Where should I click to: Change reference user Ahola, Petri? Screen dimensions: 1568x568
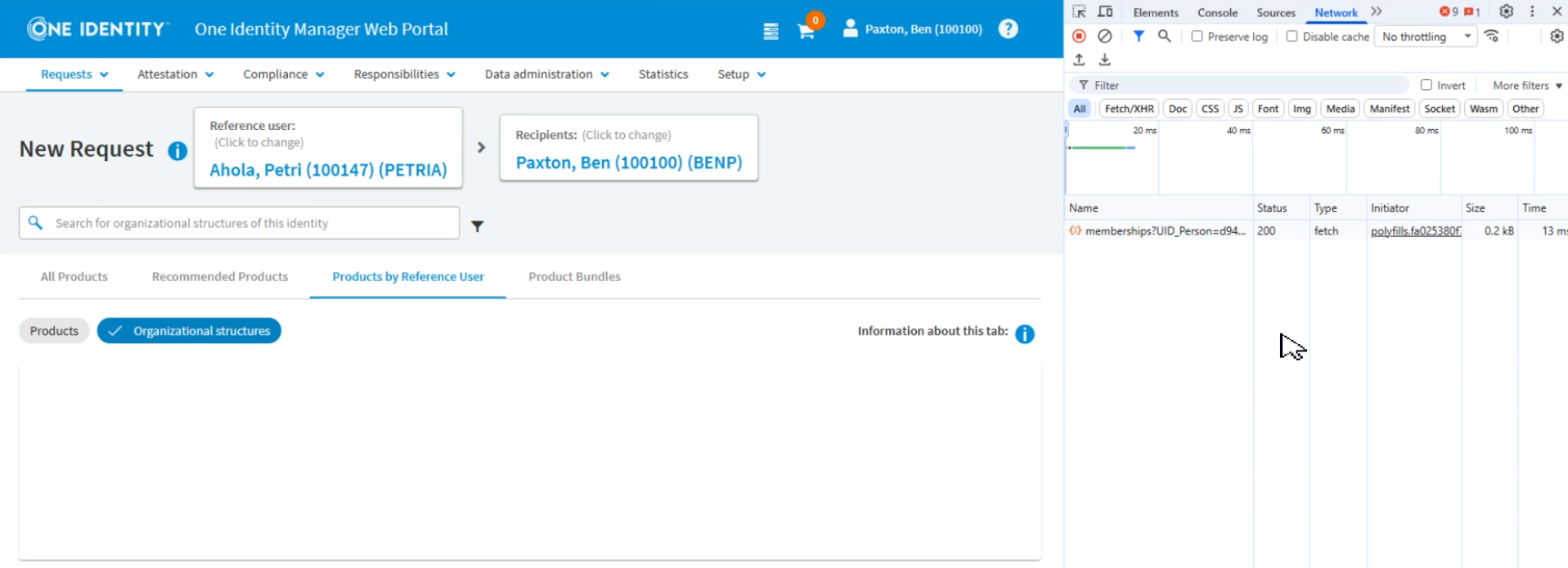(x=328, y=169)
